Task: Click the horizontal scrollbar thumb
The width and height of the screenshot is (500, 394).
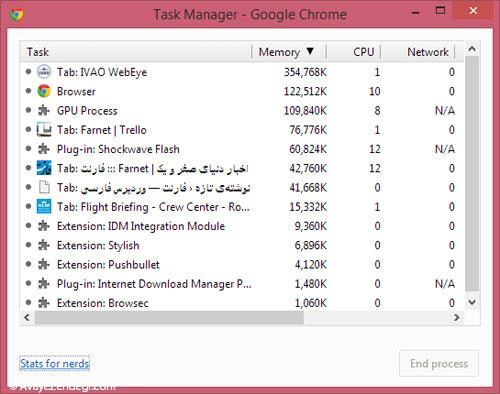Action: (x=169, y=318)
